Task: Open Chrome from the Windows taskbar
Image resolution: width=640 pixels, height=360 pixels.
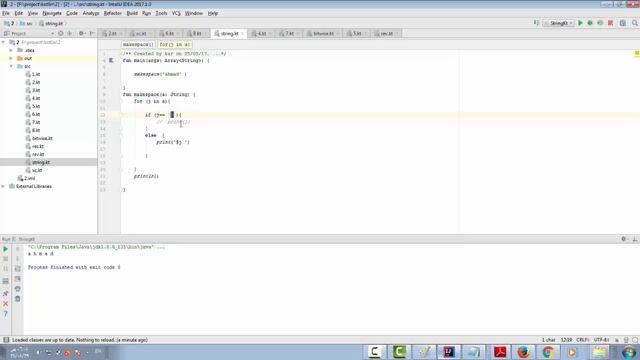Action: pyautogui.click(x=548, y=351)
